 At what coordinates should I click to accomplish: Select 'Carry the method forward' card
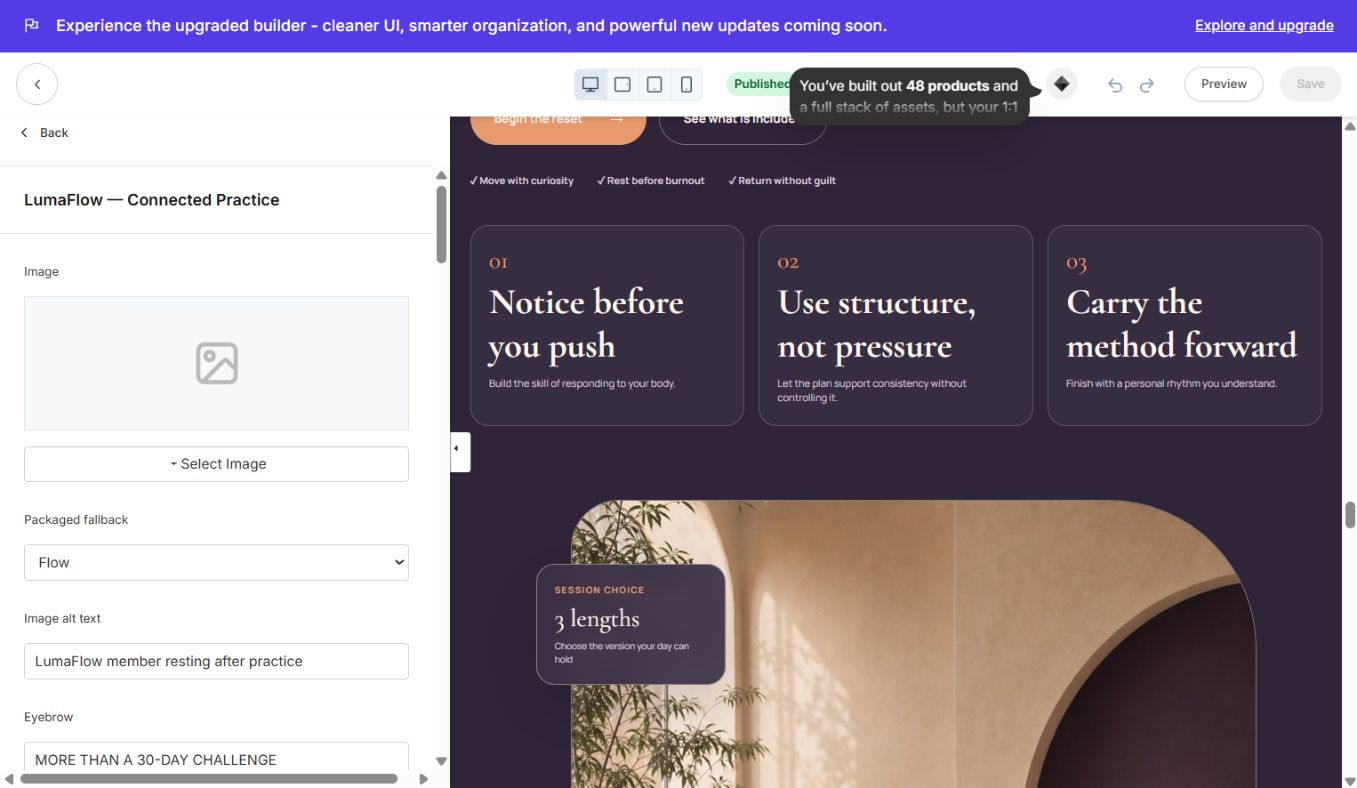click(1184, 325)
